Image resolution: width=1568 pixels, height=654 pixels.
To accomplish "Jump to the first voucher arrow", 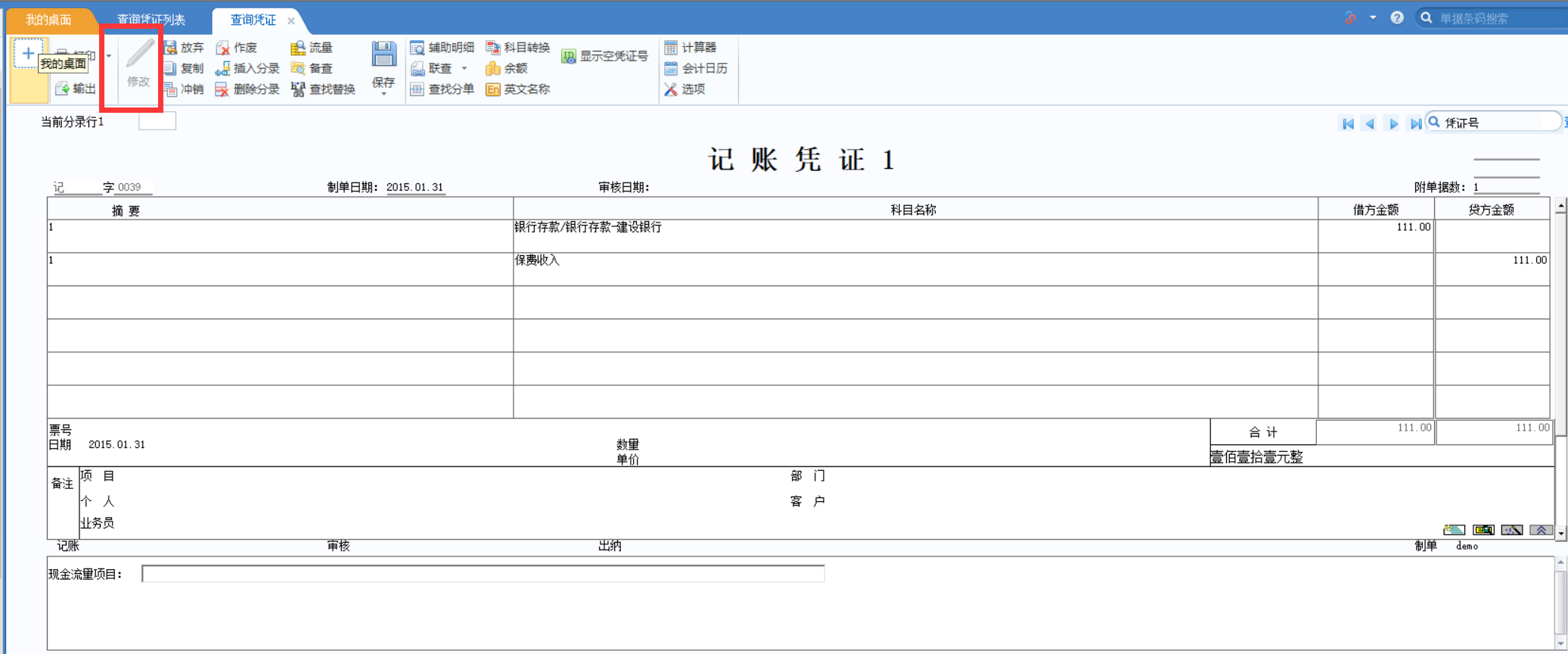I will pyautogui.click(x=1347, y=123).
